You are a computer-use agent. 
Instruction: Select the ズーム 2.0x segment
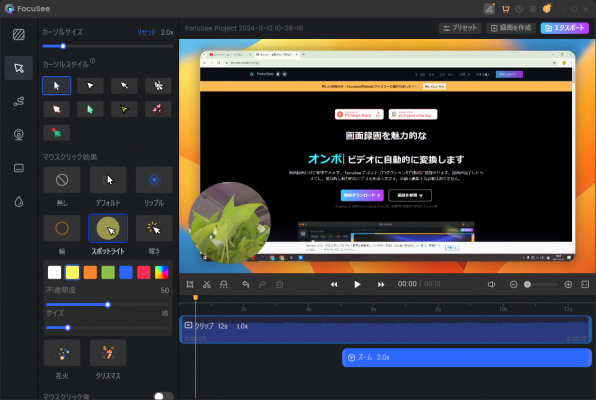467,357
